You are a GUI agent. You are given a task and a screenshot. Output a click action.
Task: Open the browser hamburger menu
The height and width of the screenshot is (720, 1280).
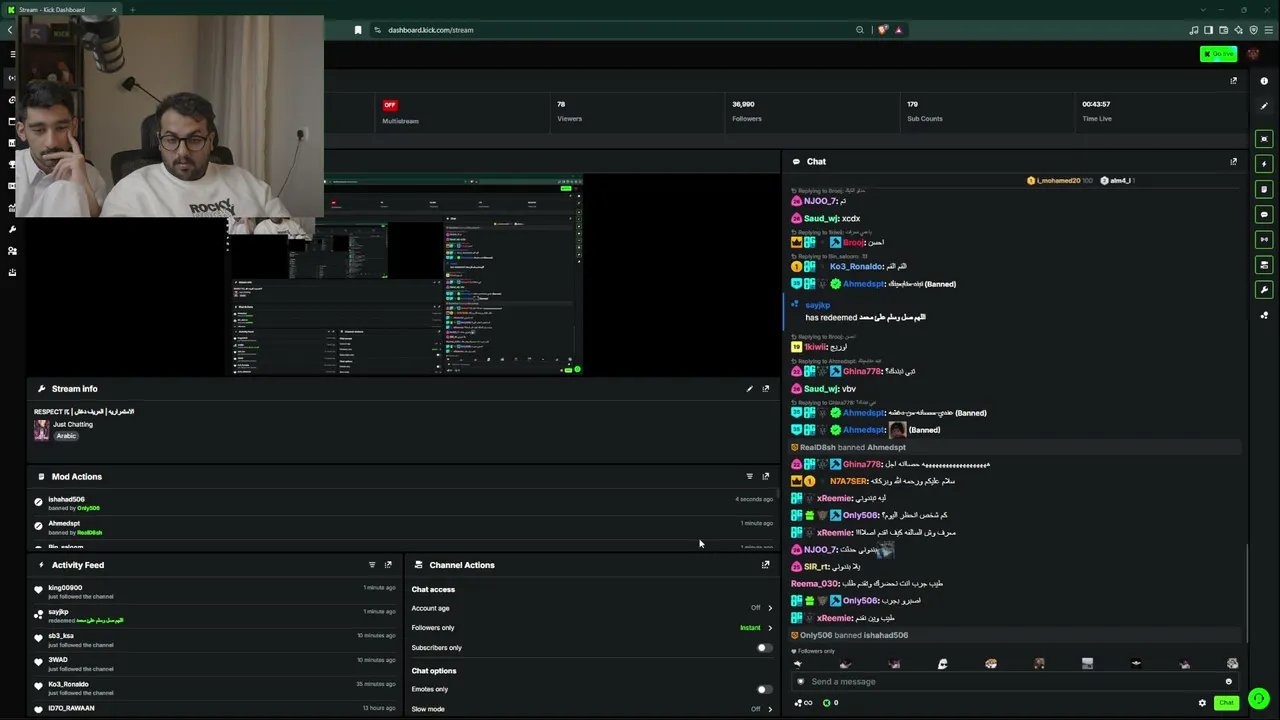1269,30
